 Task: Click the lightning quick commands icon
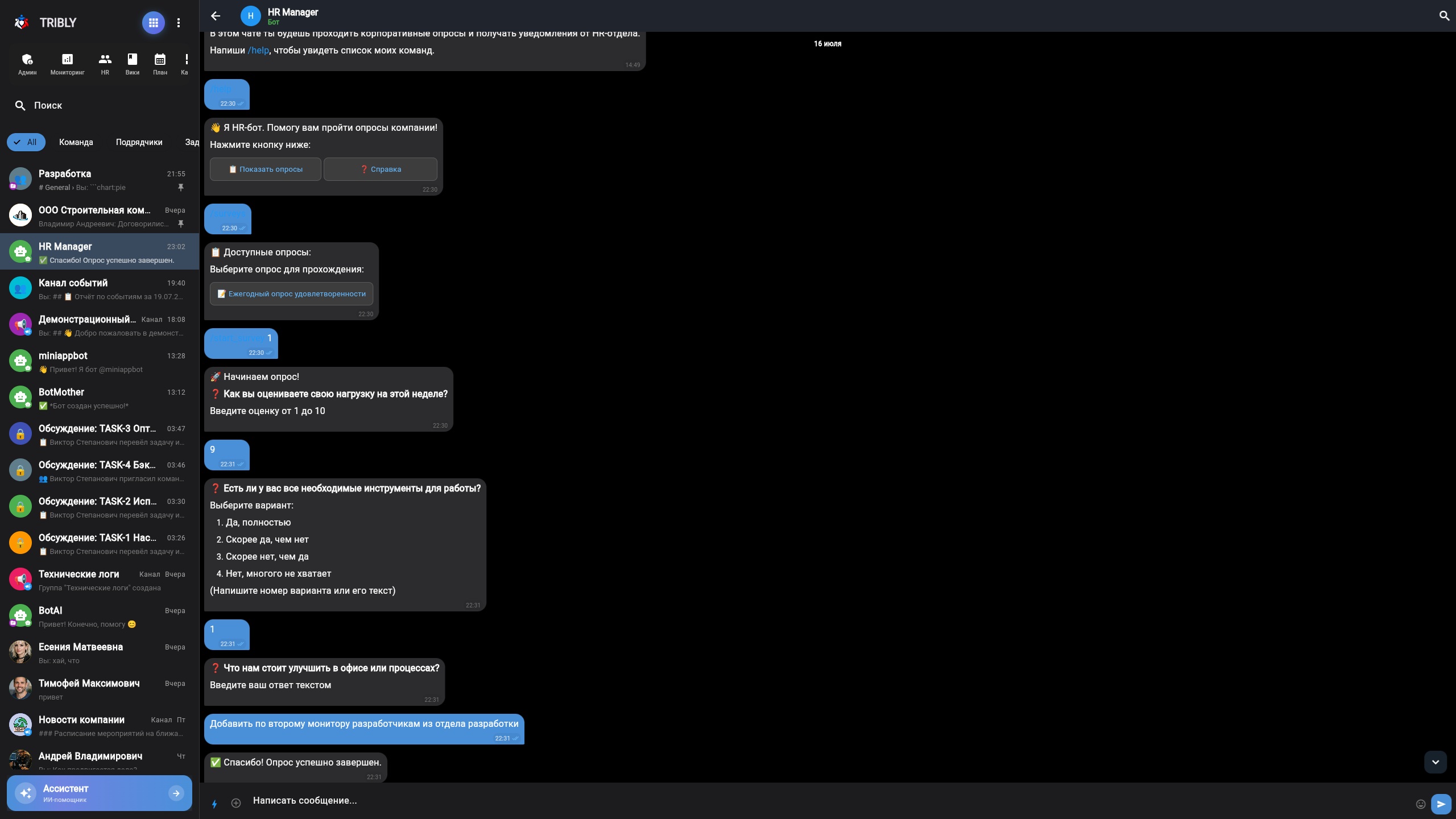(x=214, y=804)
